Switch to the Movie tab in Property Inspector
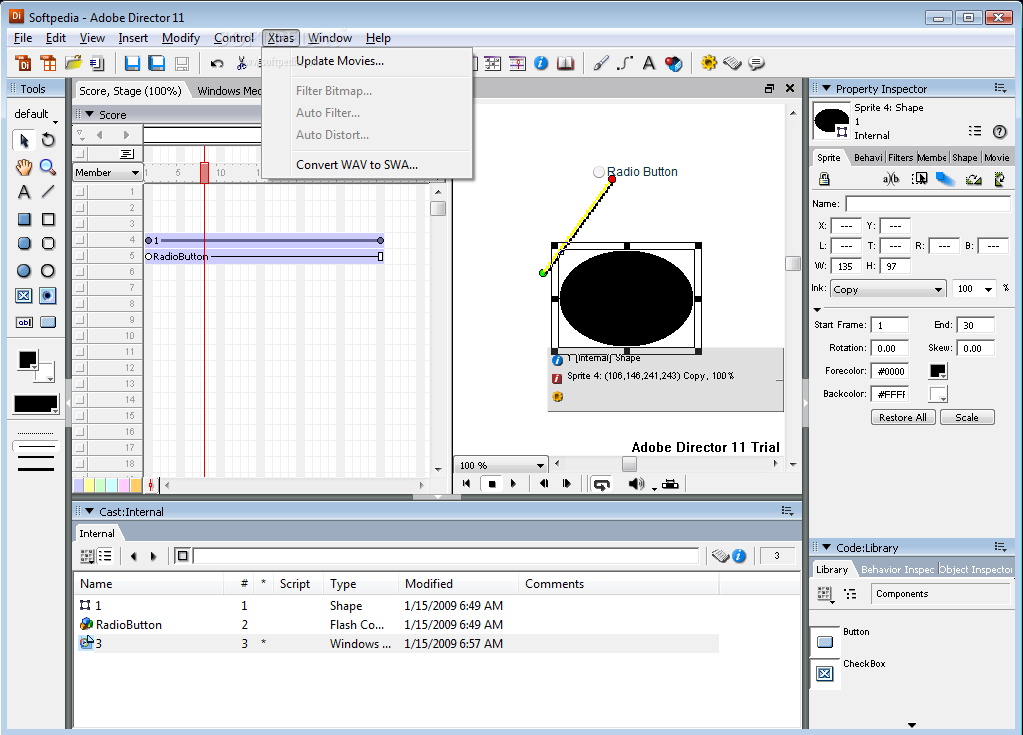Screen dimensions: 1023x735 (996, 157)
